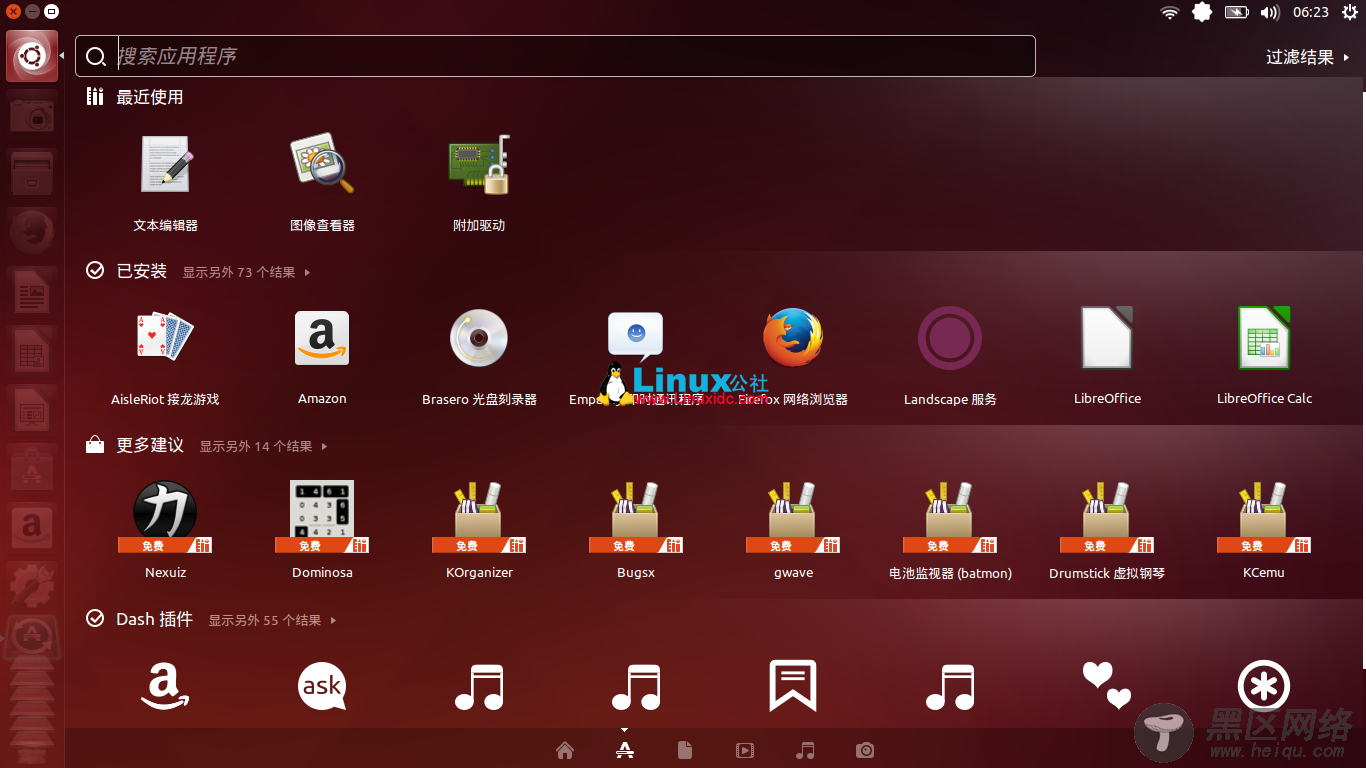Open Landscape 服务 purple circle icon
This screenshot has height=768, width=1366.
click(950, 338)
